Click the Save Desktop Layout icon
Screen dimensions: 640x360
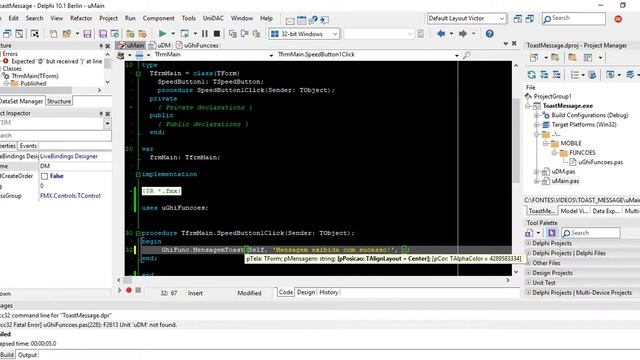518,19
